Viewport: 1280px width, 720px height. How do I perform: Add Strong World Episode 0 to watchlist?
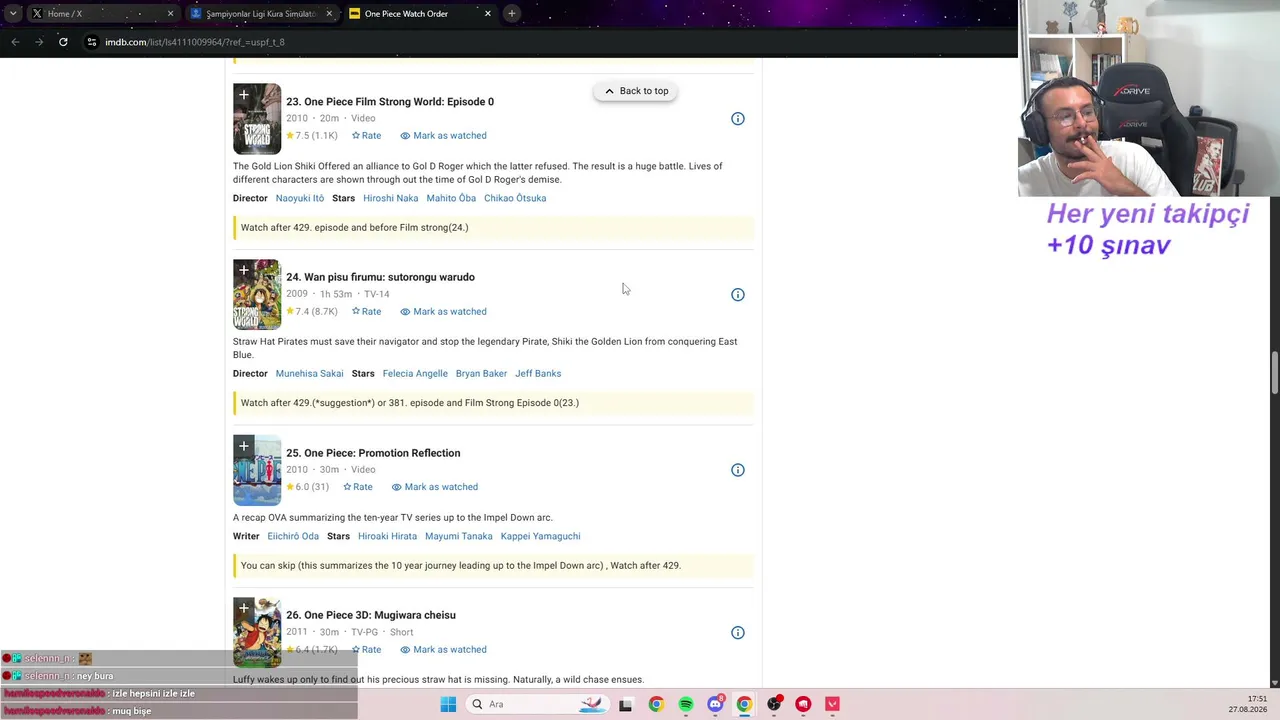coord(243,95)
